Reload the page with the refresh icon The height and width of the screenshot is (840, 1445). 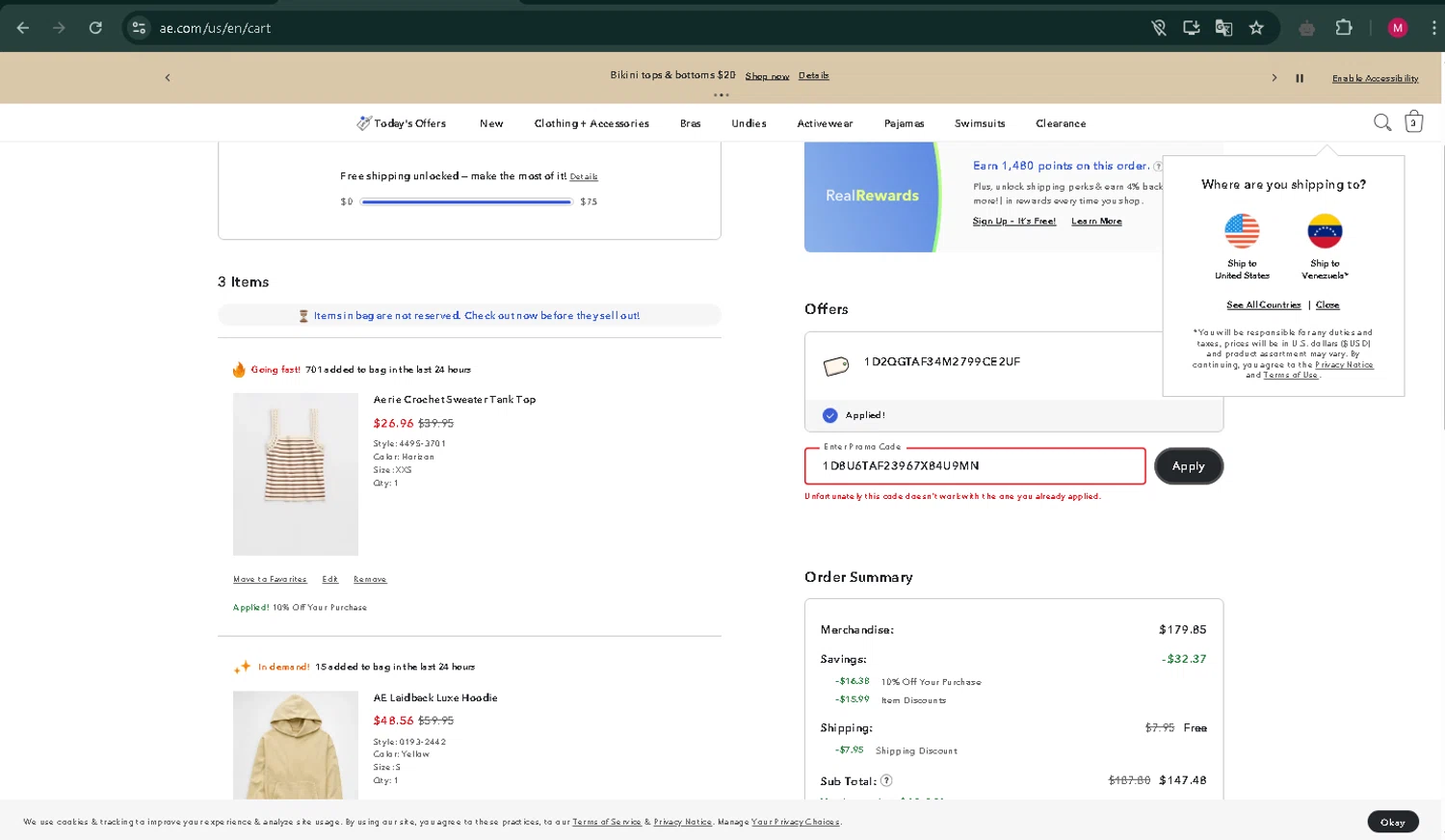(95, 28)
